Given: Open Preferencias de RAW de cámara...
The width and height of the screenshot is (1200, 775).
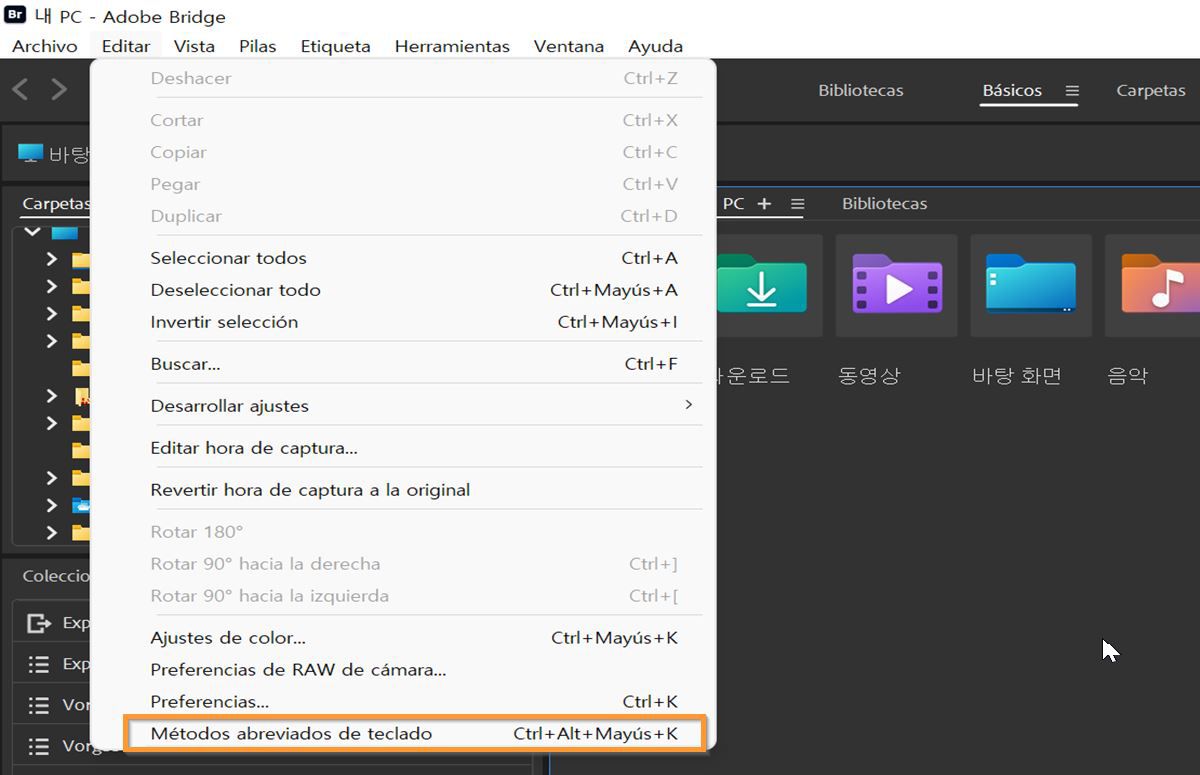Looking at the screenshot, I should 403,670.
